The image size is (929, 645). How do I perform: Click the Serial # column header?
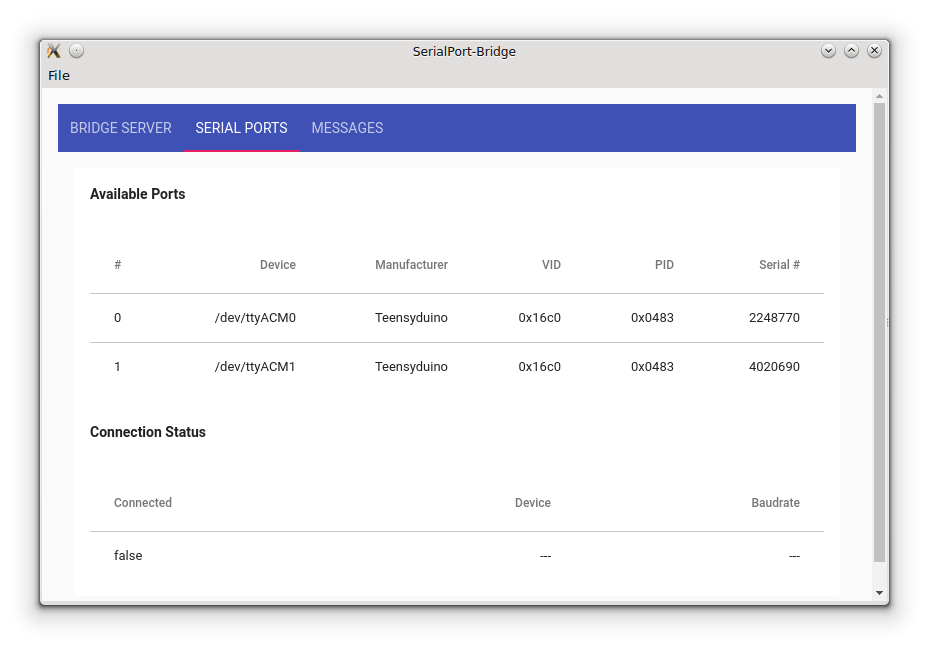click(780, 264)
